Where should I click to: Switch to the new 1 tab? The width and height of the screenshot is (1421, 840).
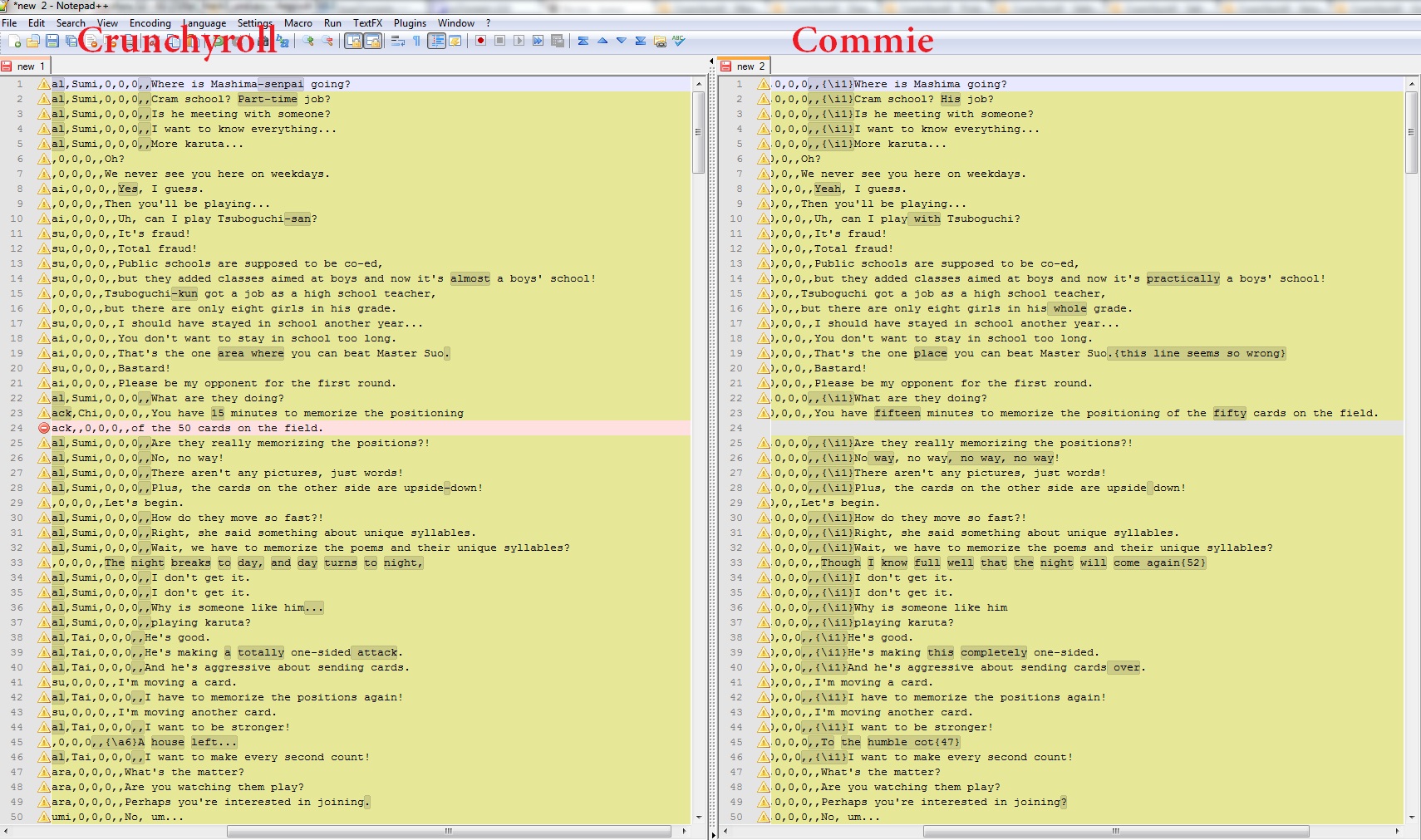click(x=26, y=66)
